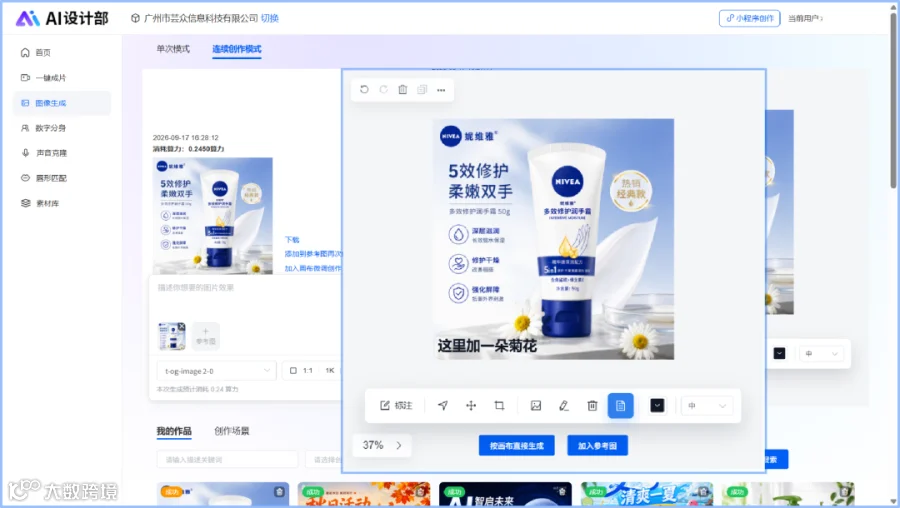Viewport: 900px width, 508px height.
Task: Click the highlighted blue text document tool
Action: click(x=620, y=406)
